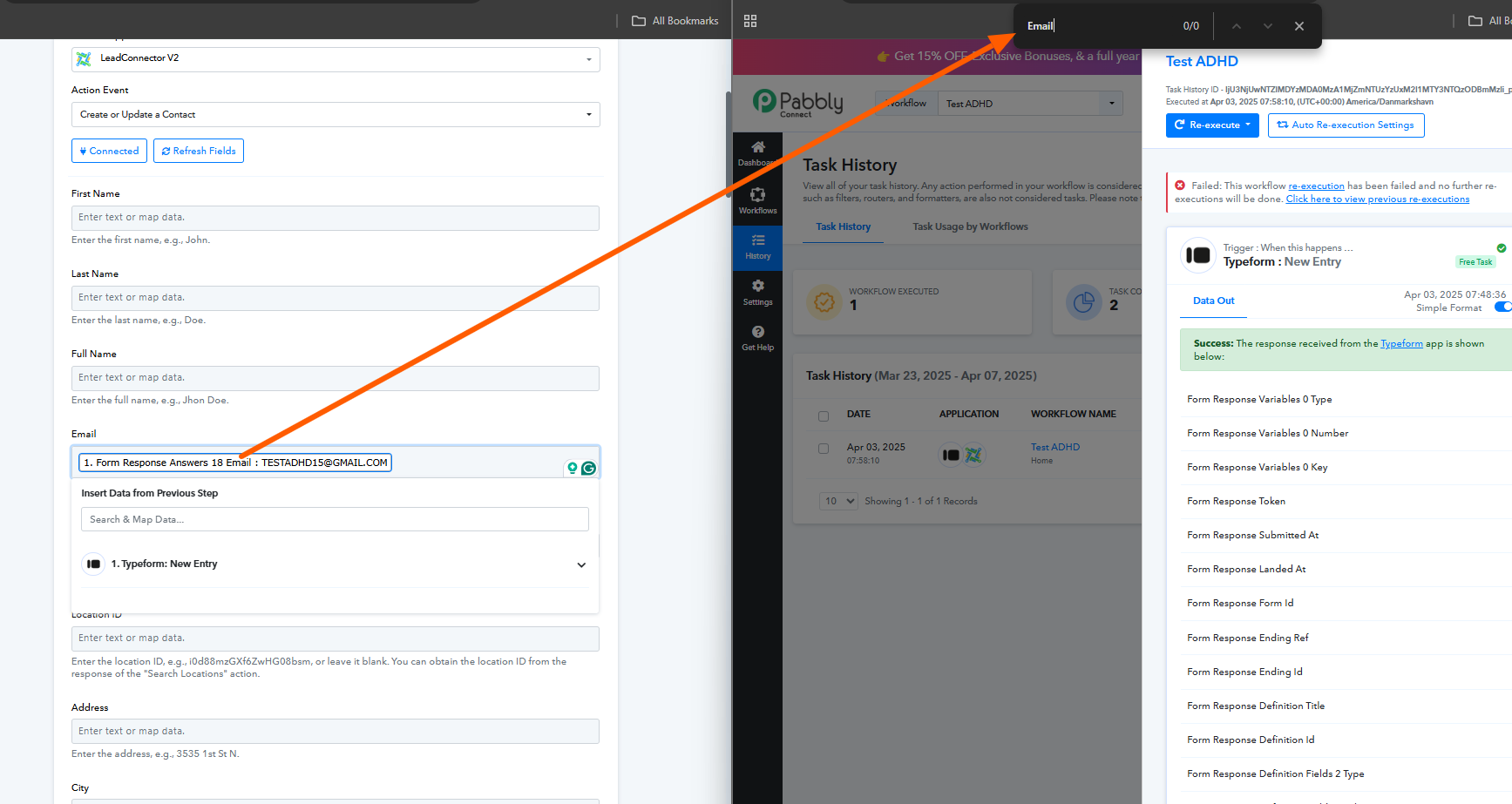Open the Test ADHD link in the task table

tap(1054, 447)
